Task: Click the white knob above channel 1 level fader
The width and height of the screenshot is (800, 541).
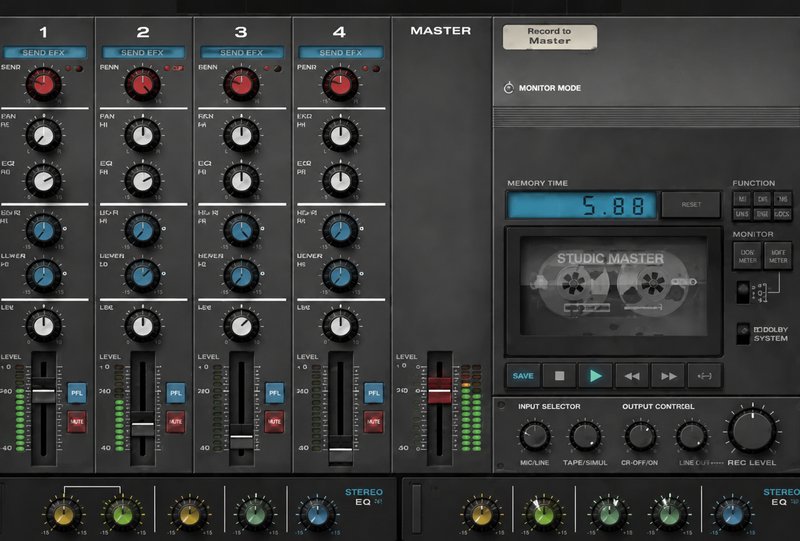Action: click(x=44, y=326)
